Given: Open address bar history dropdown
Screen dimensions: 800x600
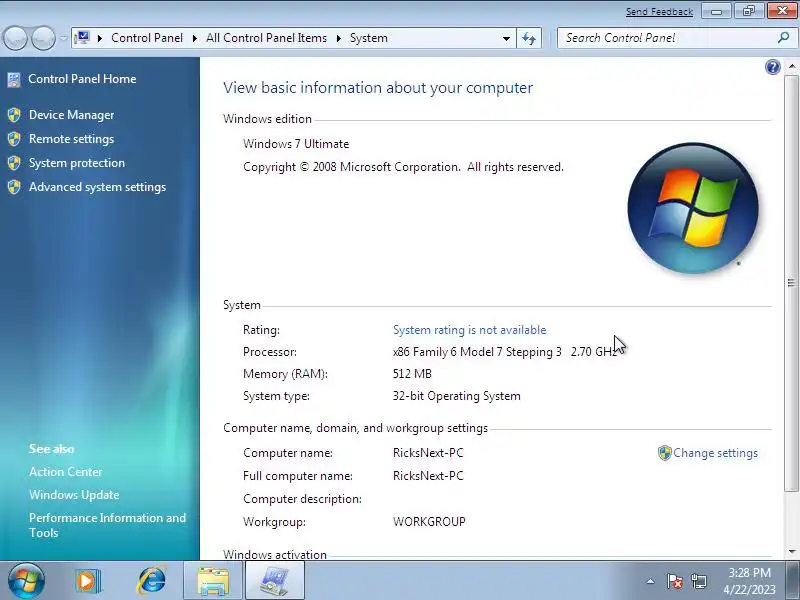Looking at the screenshot, I should click(x=506, y=38).
